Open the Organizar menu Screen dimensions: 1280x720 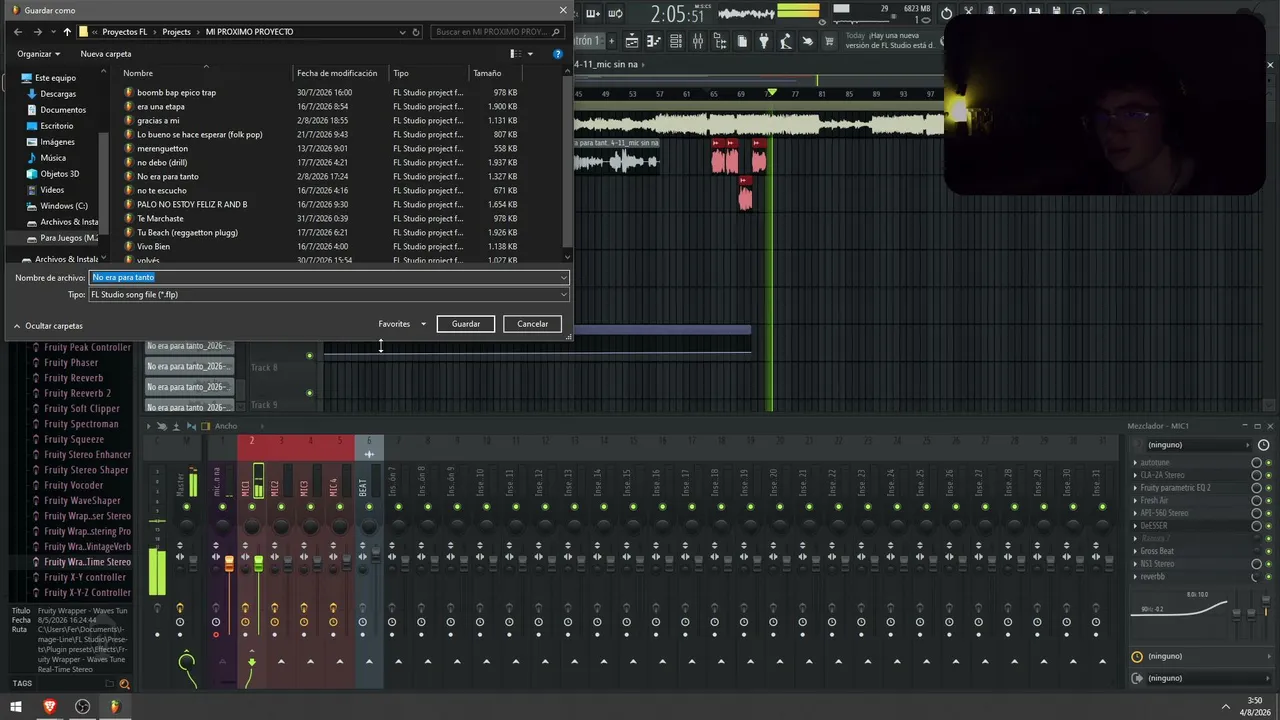pos(39,54)
